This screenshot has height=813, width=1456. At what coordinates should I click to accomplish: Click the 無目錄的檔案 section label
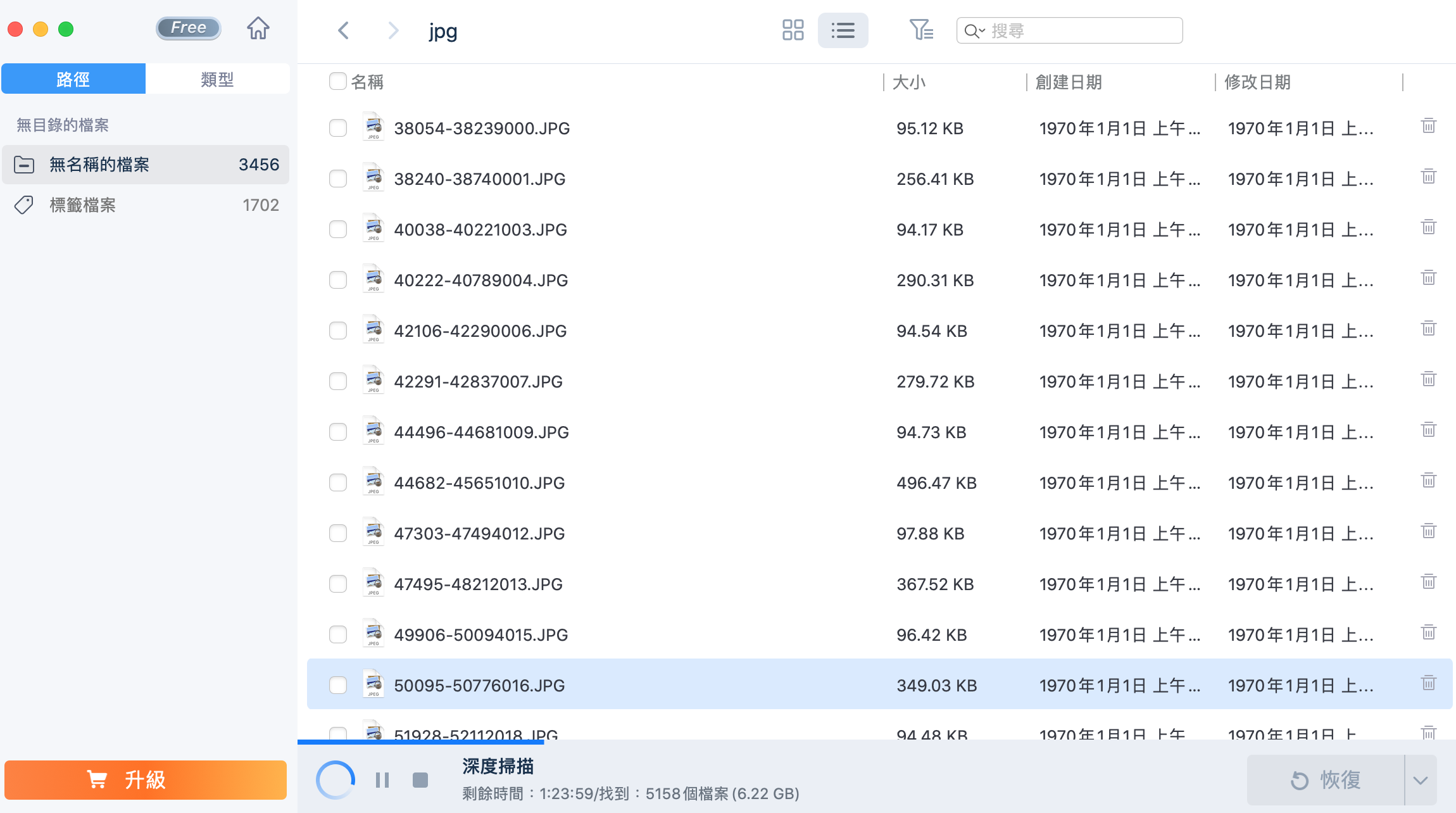tap(63, 125)
